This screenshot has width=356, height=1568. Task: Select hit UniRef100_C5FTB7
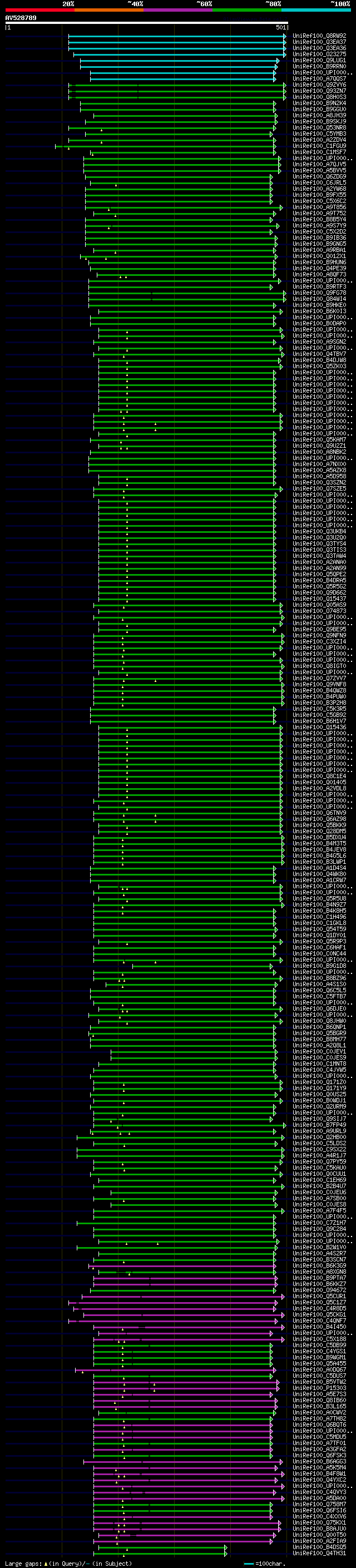click(319, 996)
